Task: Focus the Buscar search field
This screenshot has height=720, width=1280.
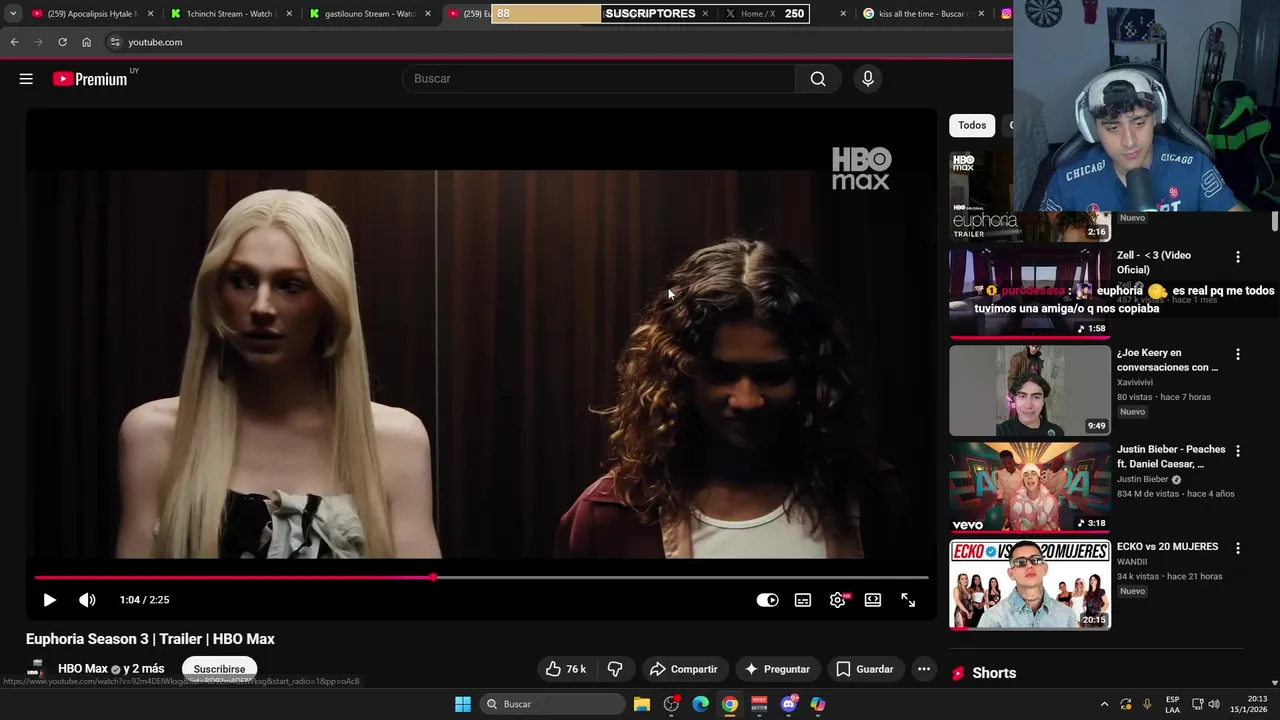Action: click(x=598, y=79)
